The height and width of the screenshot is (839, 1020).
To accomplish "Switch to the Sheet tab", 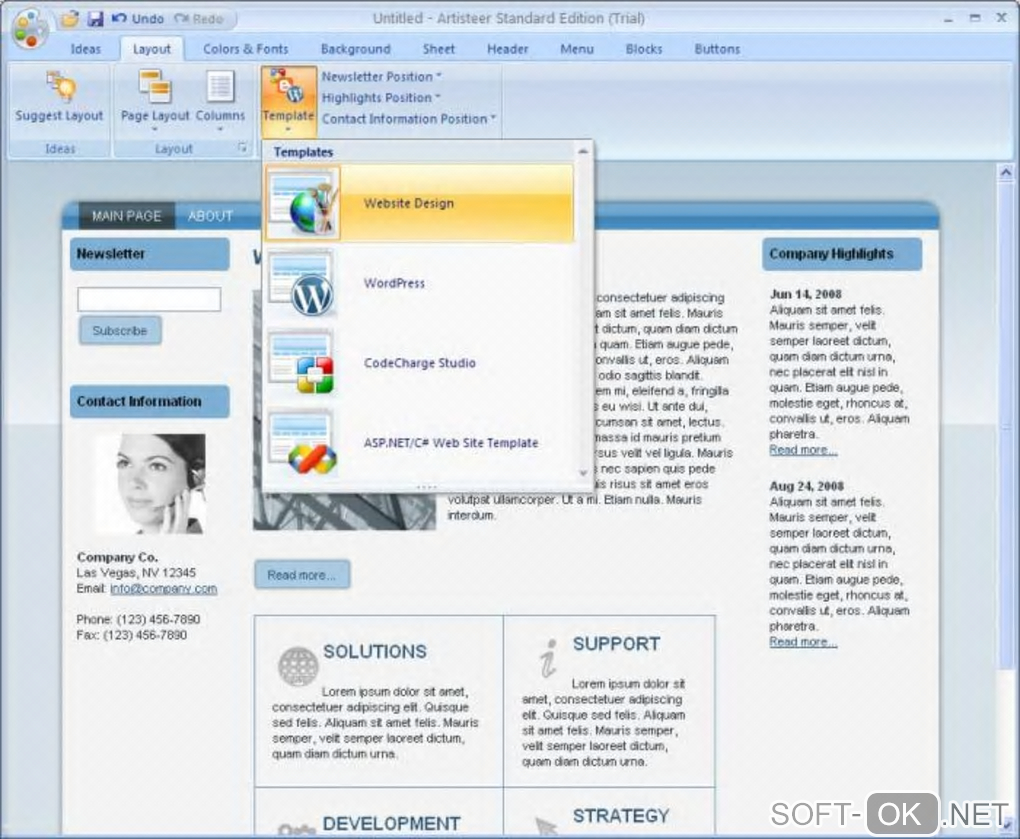I will coord(438,49).
